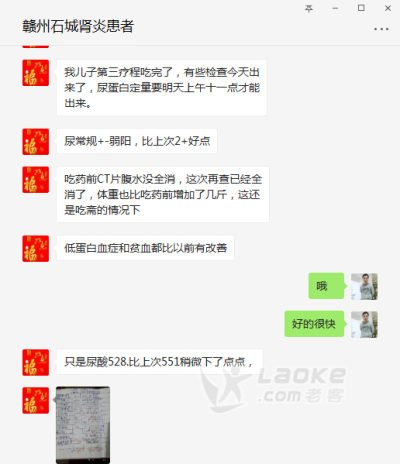Click avatar beside the CT腹水 message

click(36, 180)
